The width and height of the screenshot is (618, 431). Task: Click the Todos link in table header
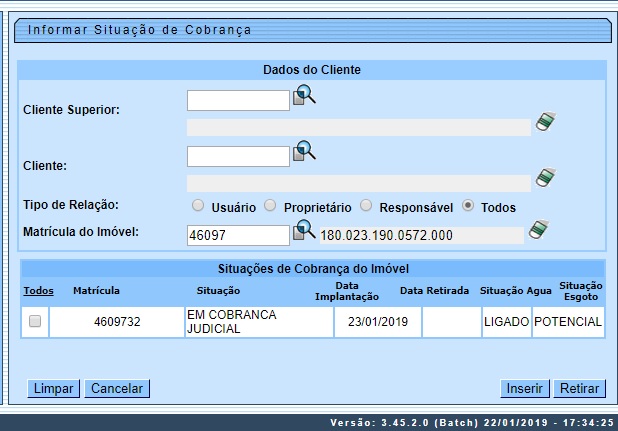pos(38,290)
